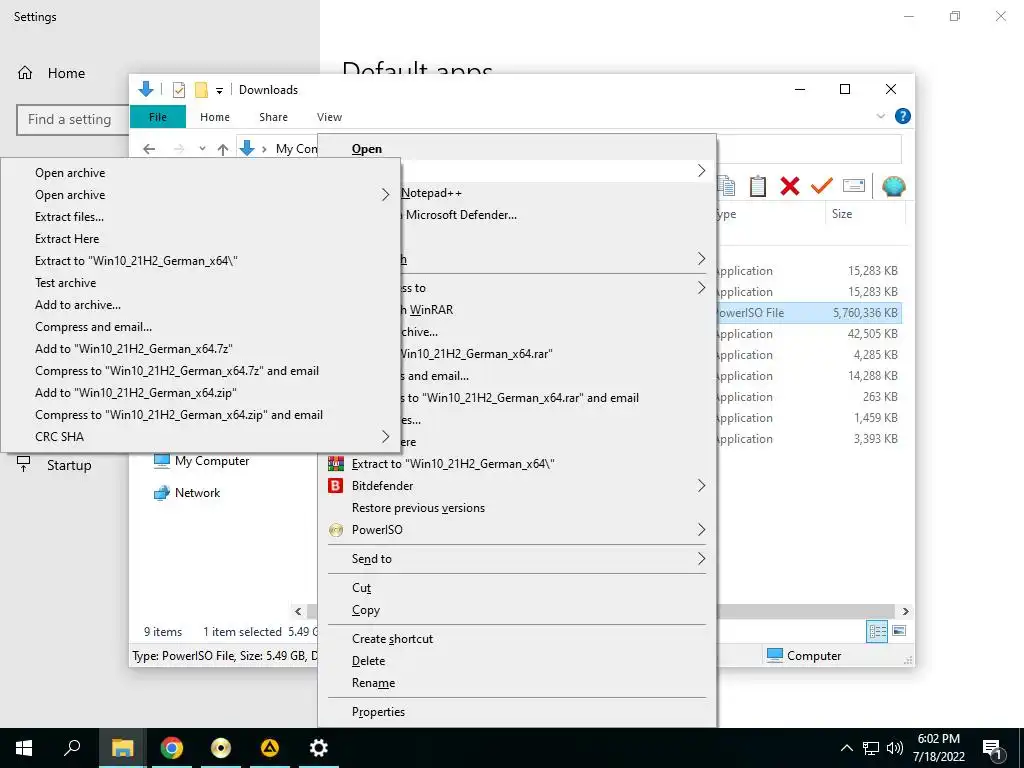Click the orange checkmark Properties toolbar icon
This screenshot has height=768, width=1024.
(822, 186)
